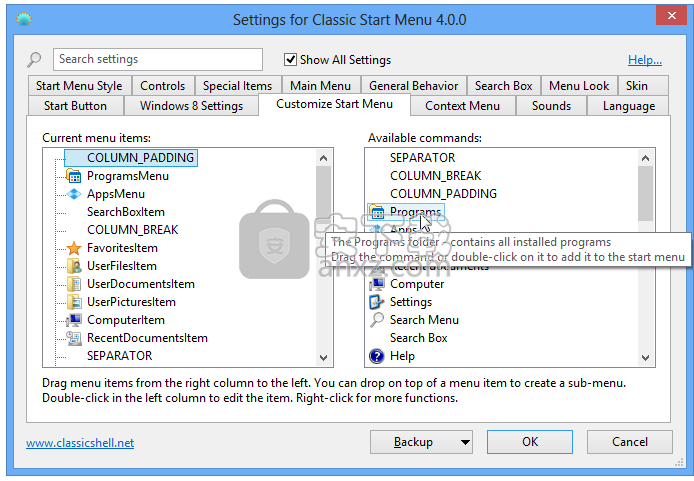Click the UserPicturesItem folder icon
The height and width of the screenshot is (481, 694).
pyautogui.click(x=74, y=302)
